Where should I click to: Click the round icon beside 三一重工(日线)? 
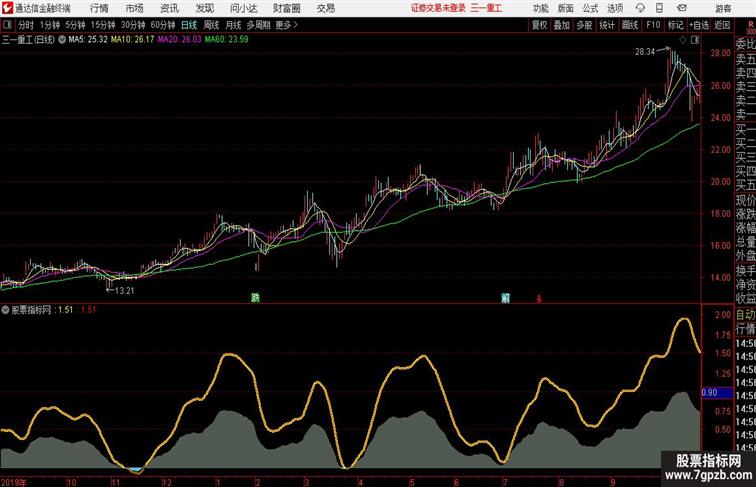click(x=62, y=40)
